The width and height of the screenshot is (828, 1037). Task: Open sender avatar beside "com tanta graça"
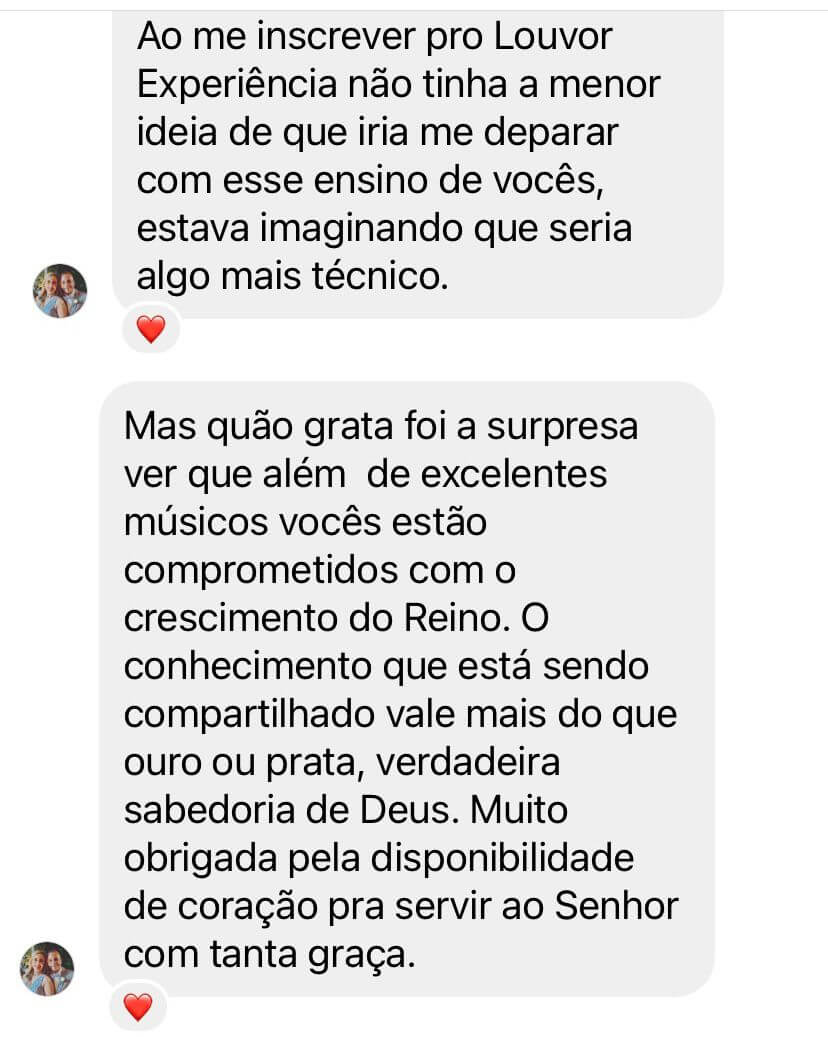47,968
